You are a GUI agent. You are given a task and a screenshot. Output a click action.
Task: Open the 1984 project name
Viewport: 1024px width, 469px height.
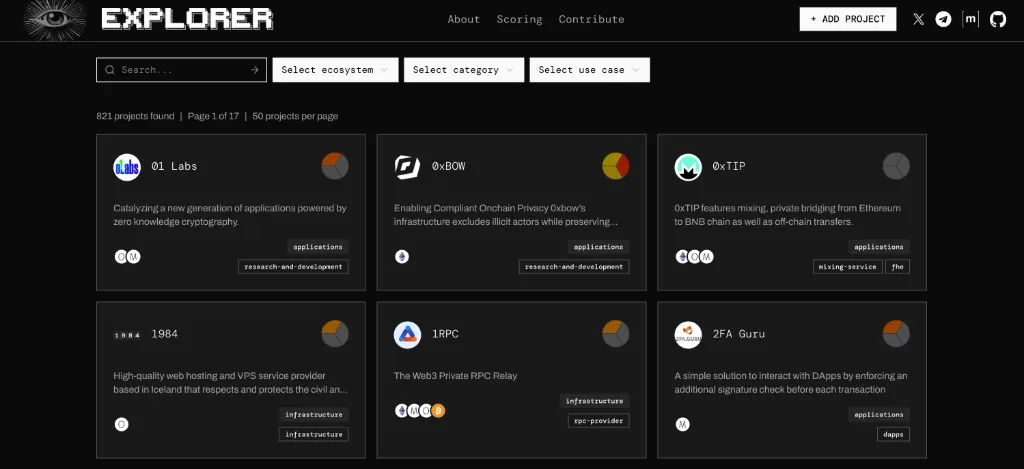(165, 334)
